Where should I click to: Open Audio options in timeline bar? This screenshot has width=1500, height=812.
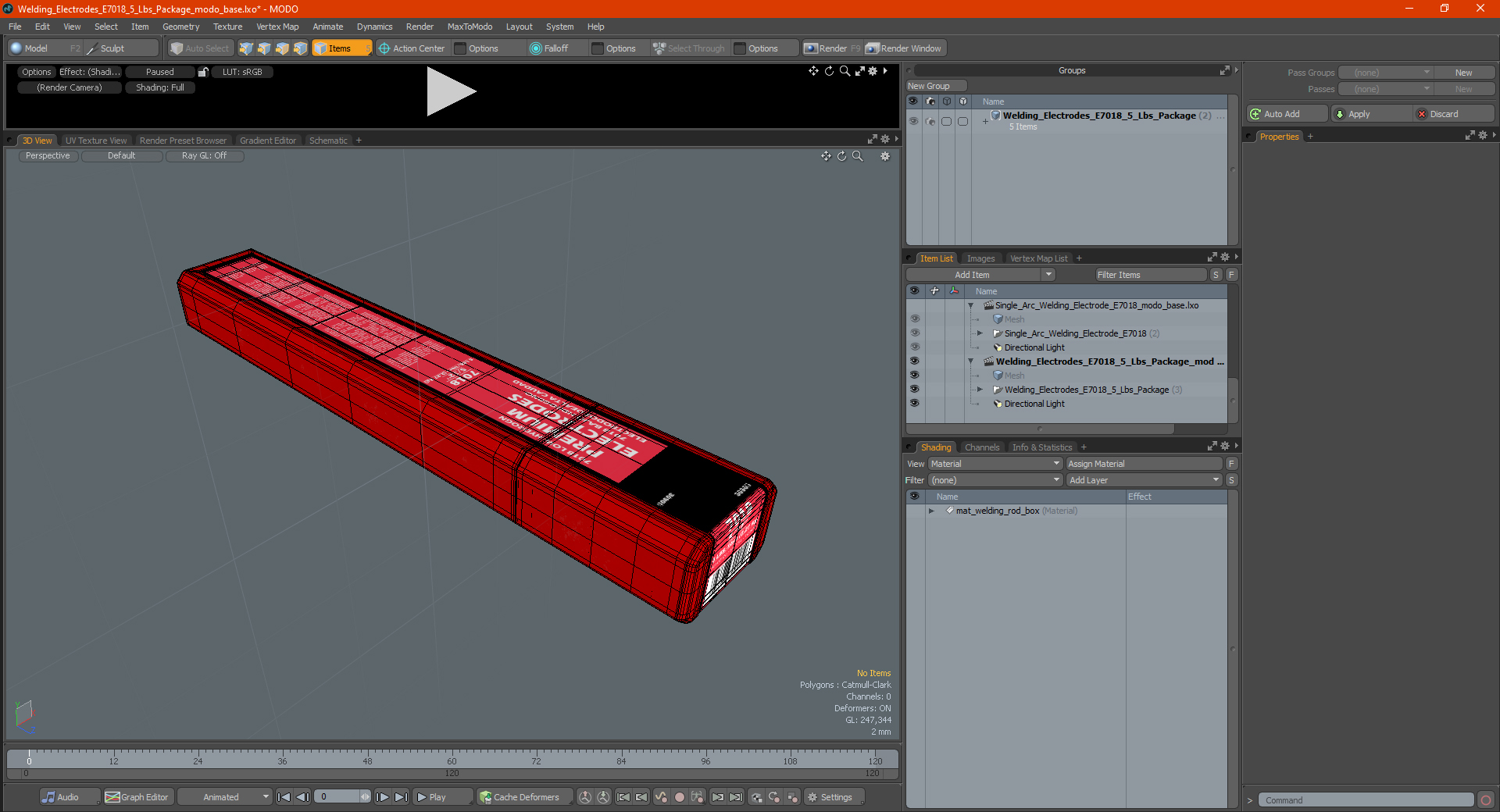69,797
